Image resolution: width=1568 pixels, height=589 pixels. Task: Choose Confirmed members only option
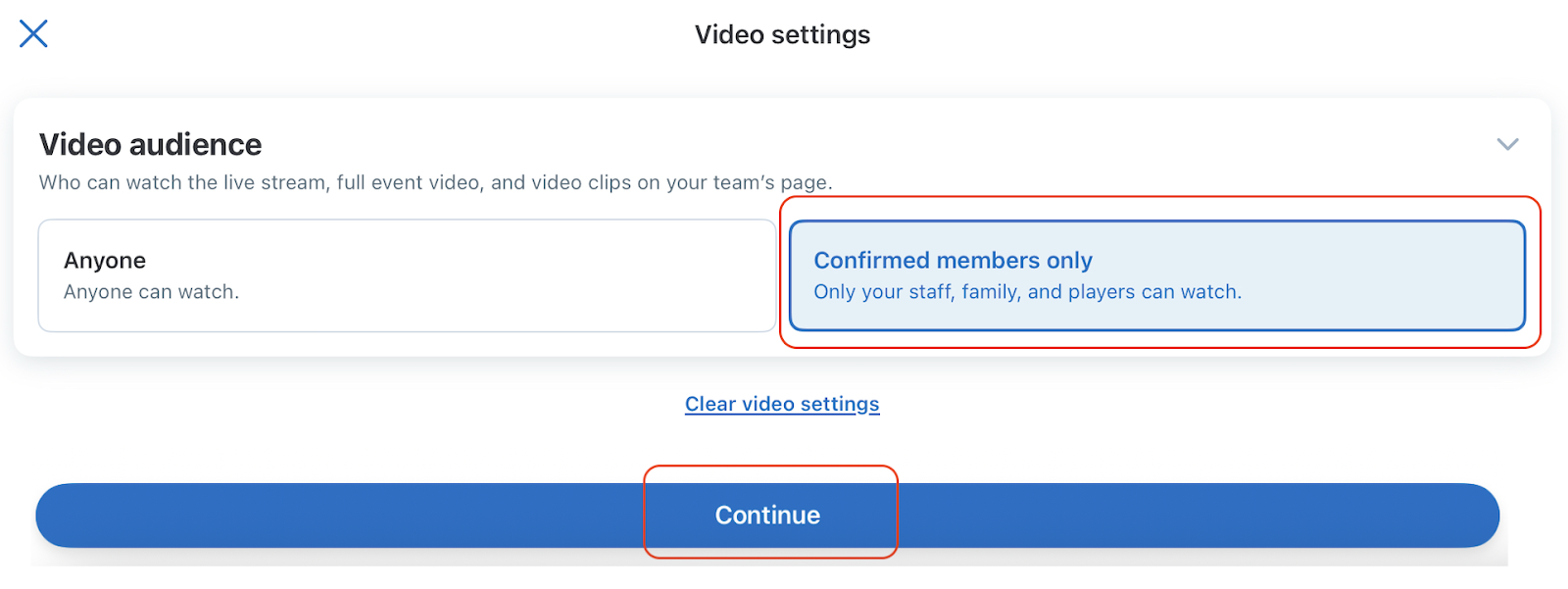coord(1156,275)
